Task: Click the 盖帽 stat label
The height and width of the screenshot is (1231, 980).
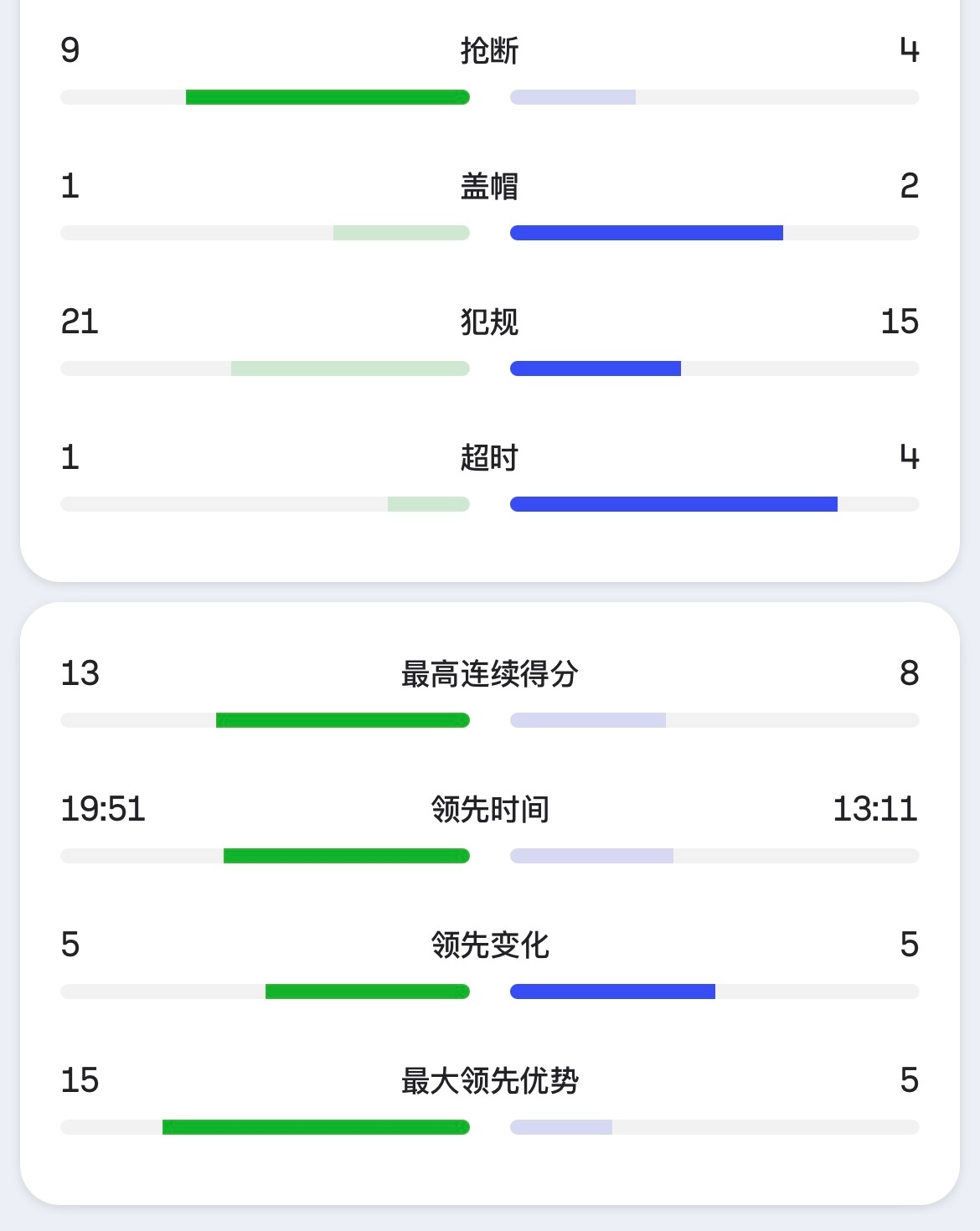Action: (489, 187)
